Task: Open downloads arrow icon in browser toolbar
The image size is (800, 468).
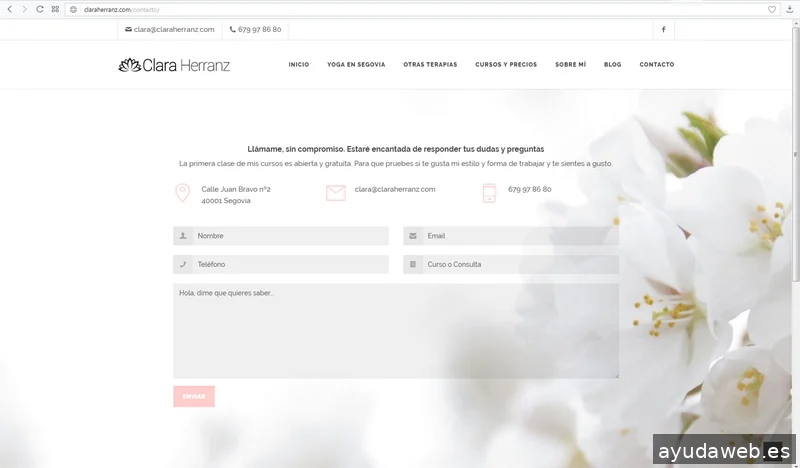Action: (x=790, y=9)
